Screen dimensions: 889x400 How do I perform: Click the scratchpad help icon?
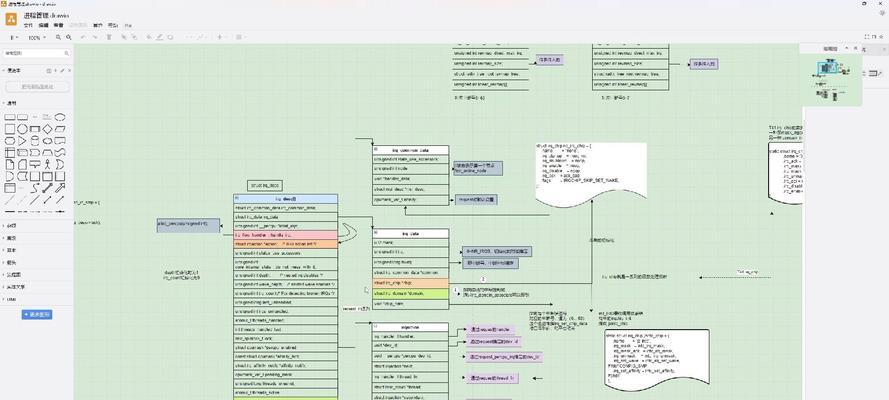tap(49, 71)
